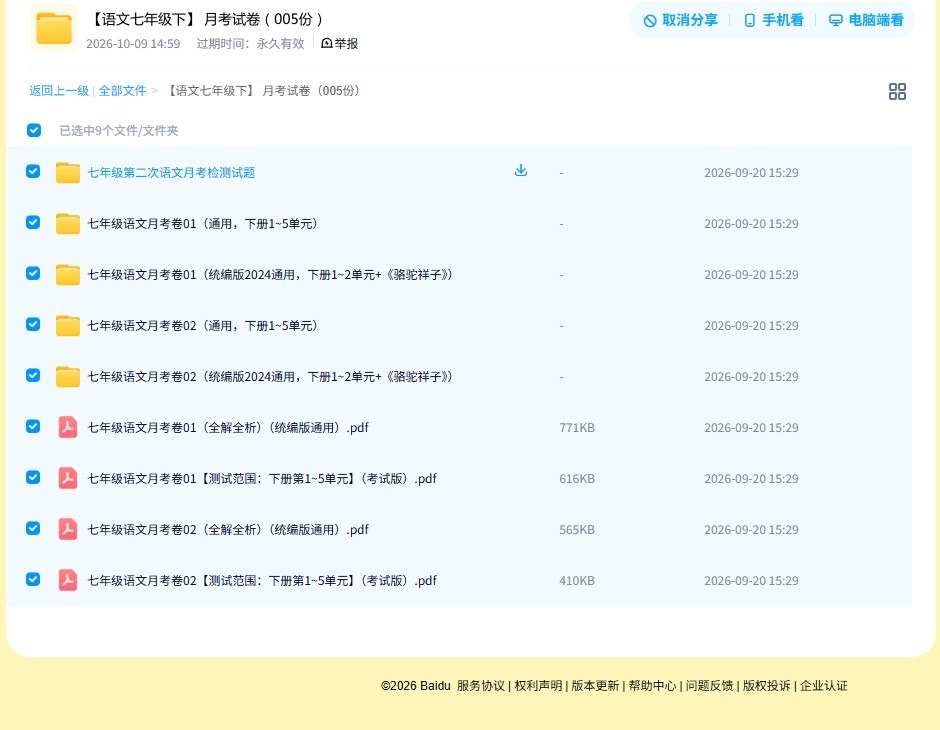
Task: Uncheck checkbox for 月考卷01（全解全析）pdf
Action: point(33,426)
